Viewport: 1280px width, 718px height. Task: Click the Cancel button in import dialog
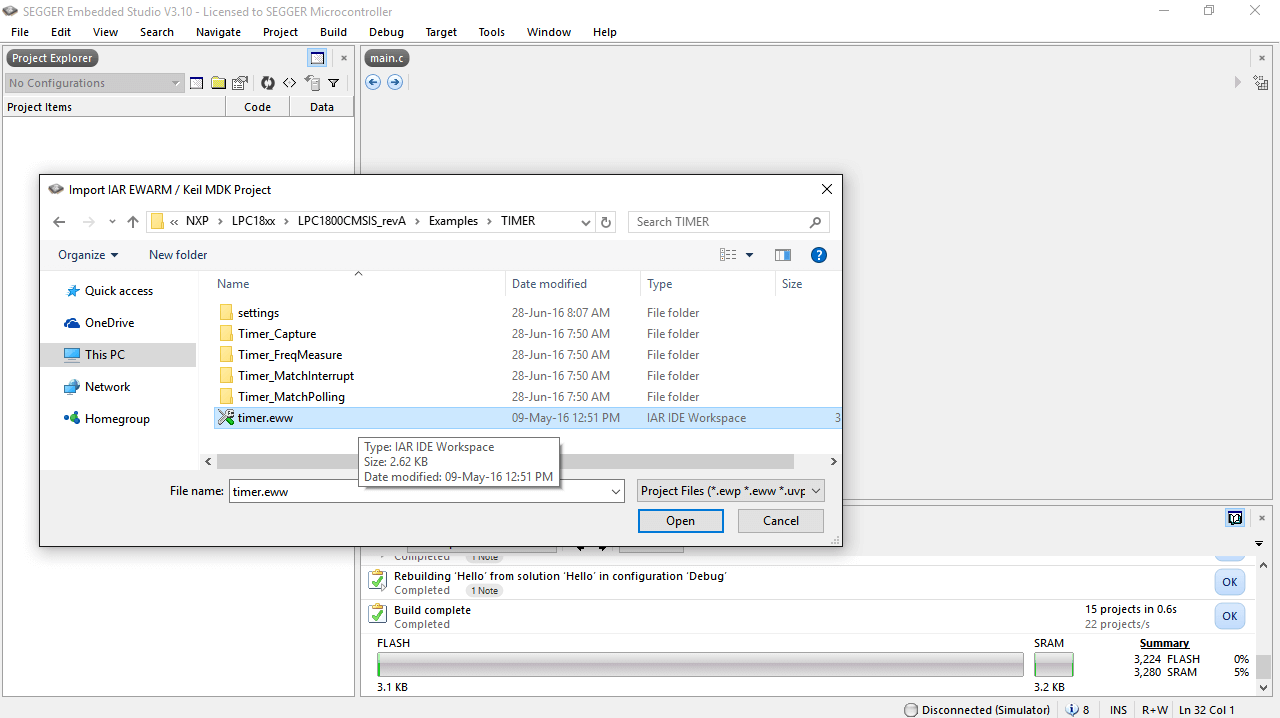click(x=780, y=521)
